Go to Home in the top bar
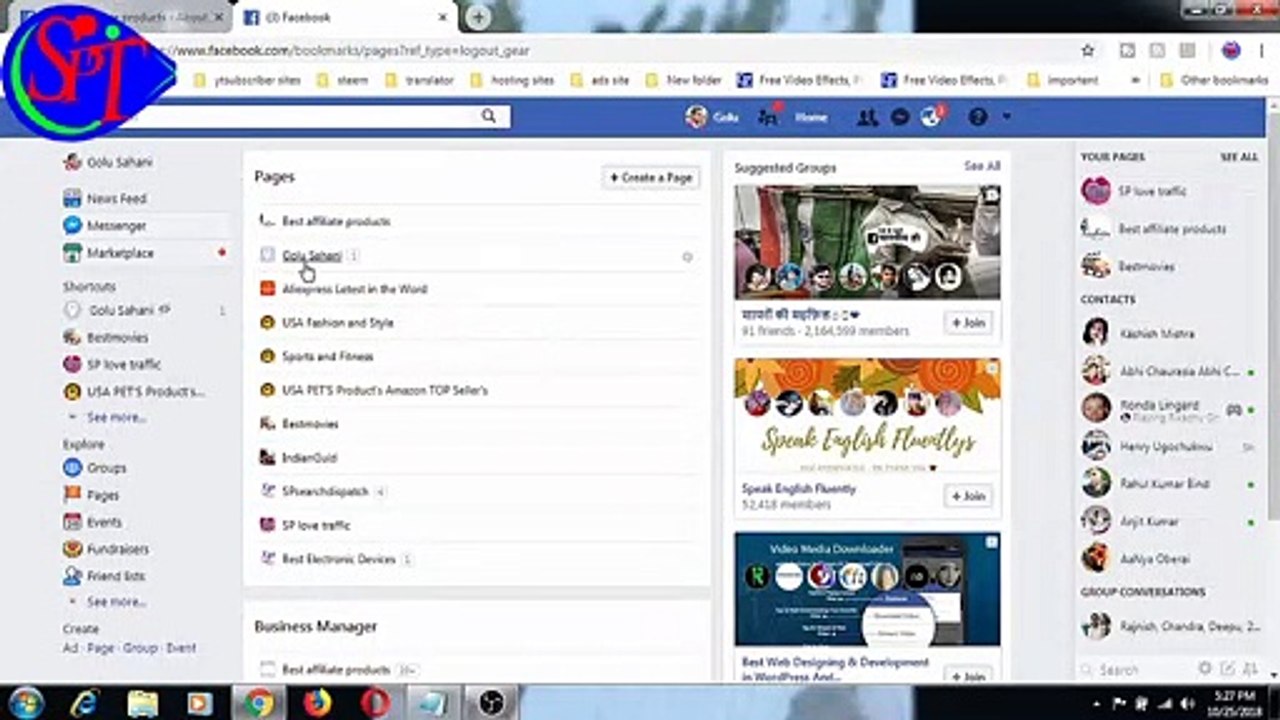1280x720 pixels. click(x=810, y=117)
